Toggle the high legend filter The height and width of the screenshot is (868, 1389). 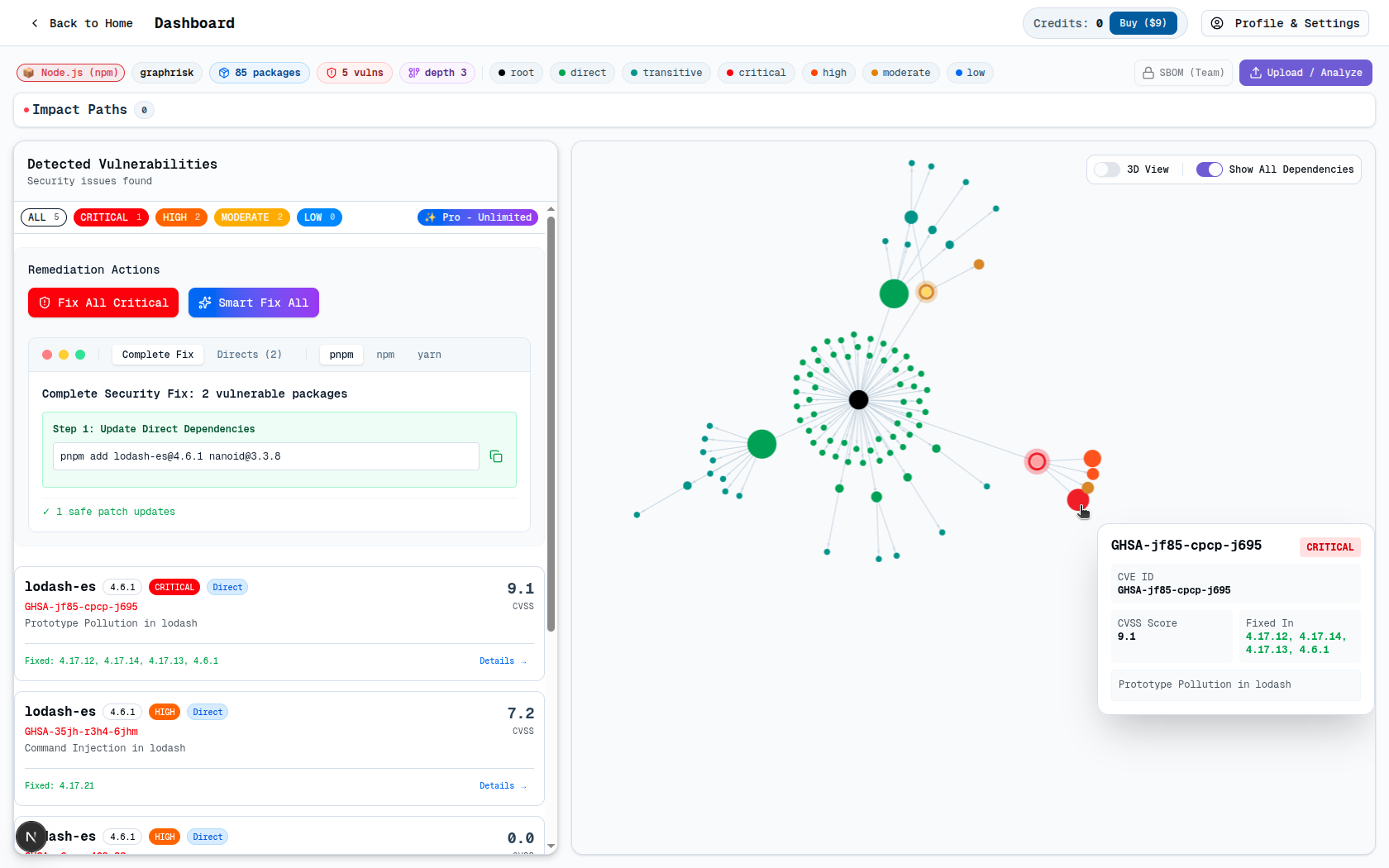point(829,73)
